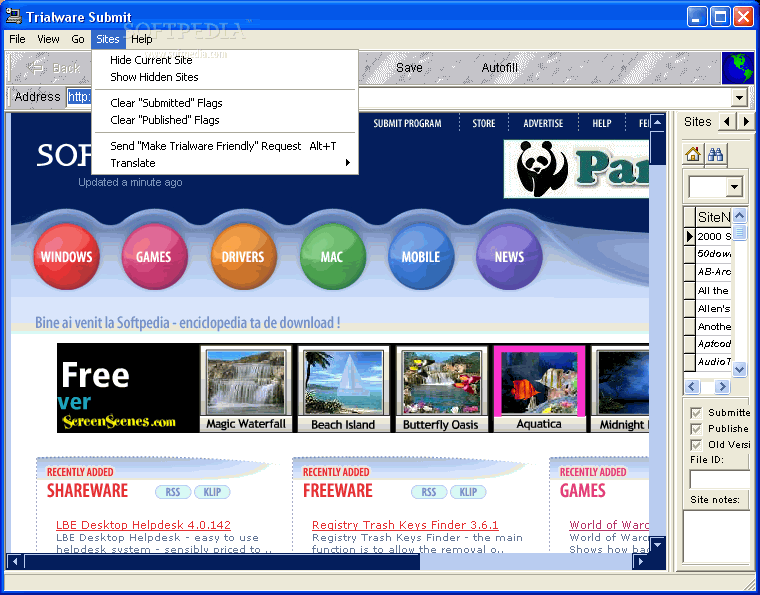Open the Go menu
Image resolution: width=760 pixels, height=595 pixels.
pos(78,39)
